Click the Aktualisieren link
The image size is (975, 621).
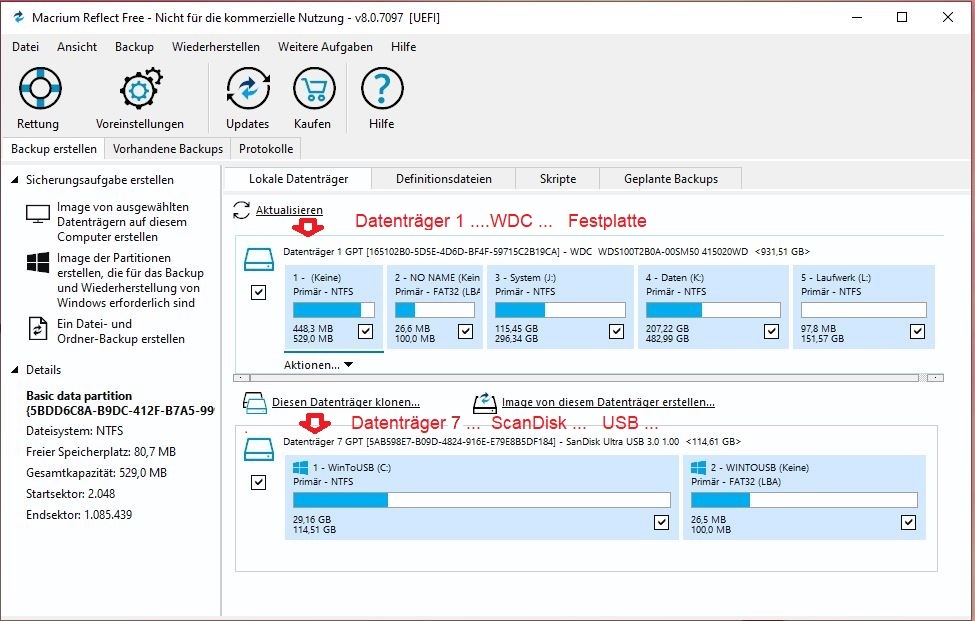pos(289,210)
